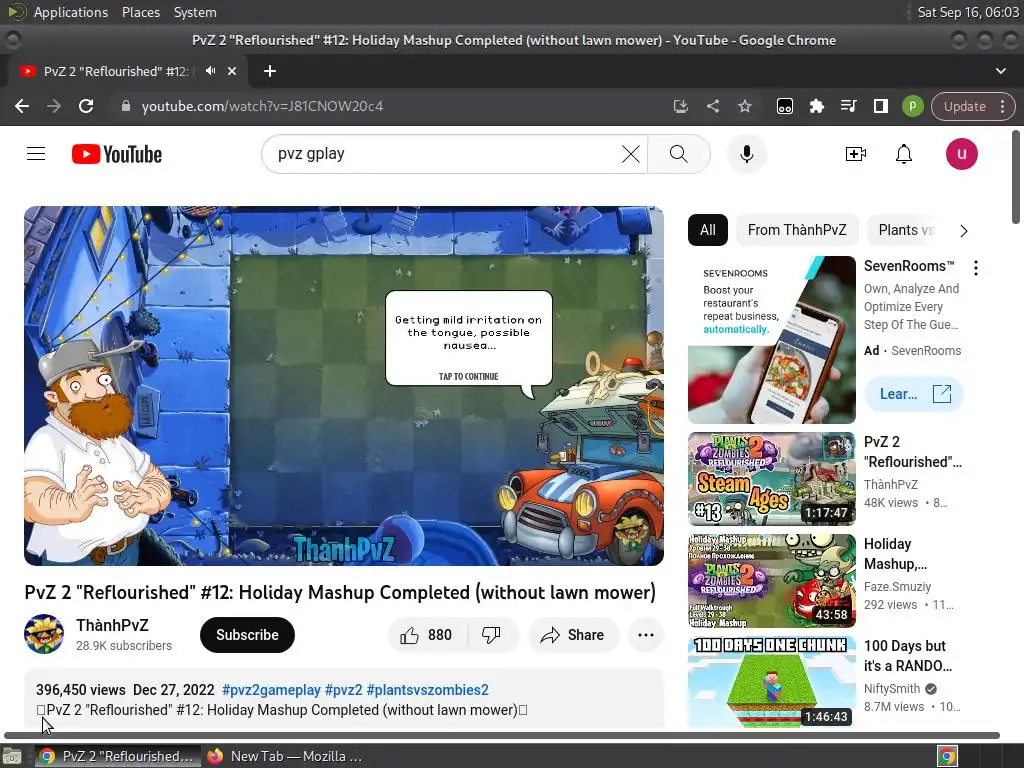The height and width of the screenshot is (768, 1024).
Task: Open the media controls icon in toolbar
Action: (848, 106)
